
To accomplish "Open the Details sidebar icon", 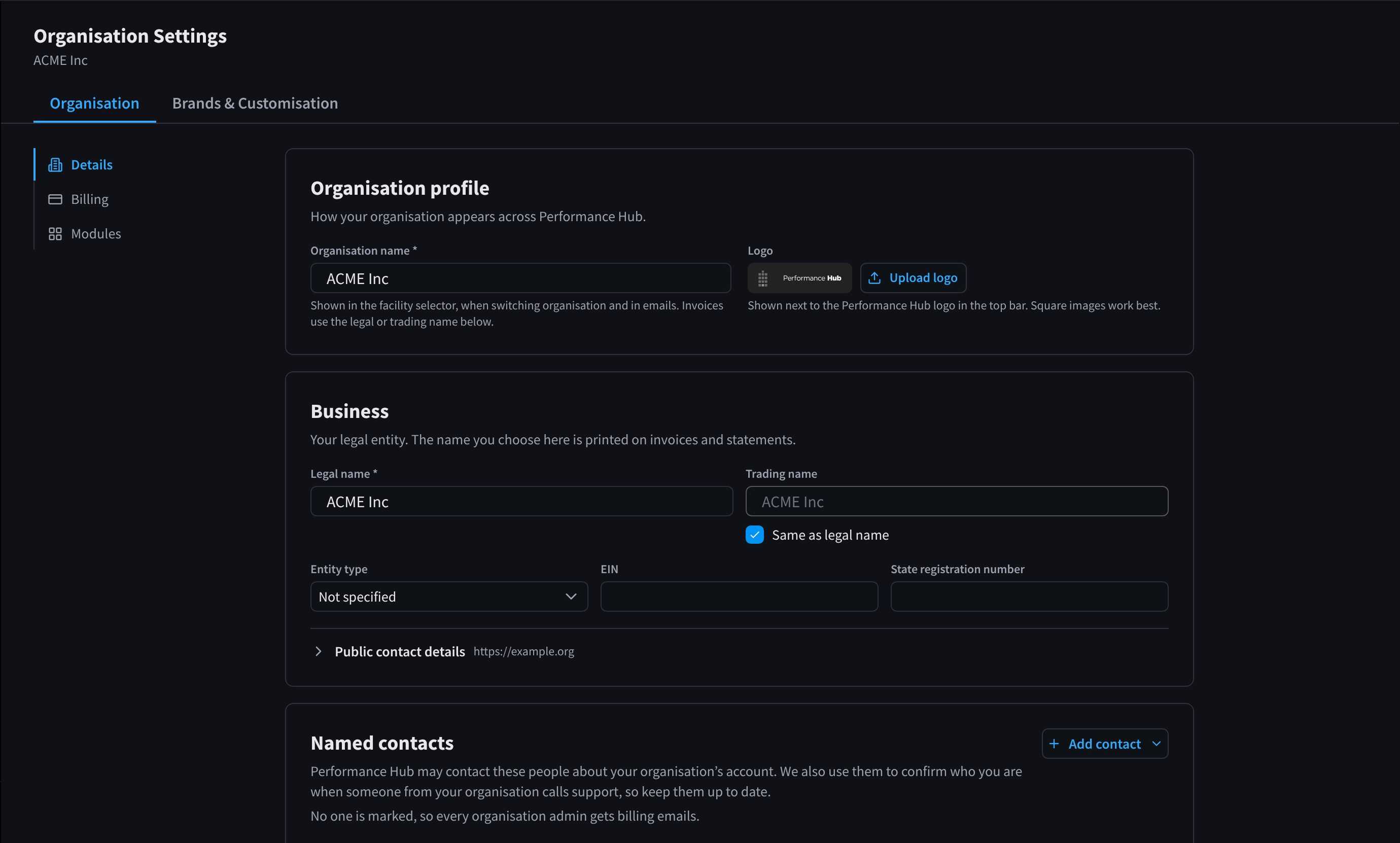I will (x=55, y=165).
